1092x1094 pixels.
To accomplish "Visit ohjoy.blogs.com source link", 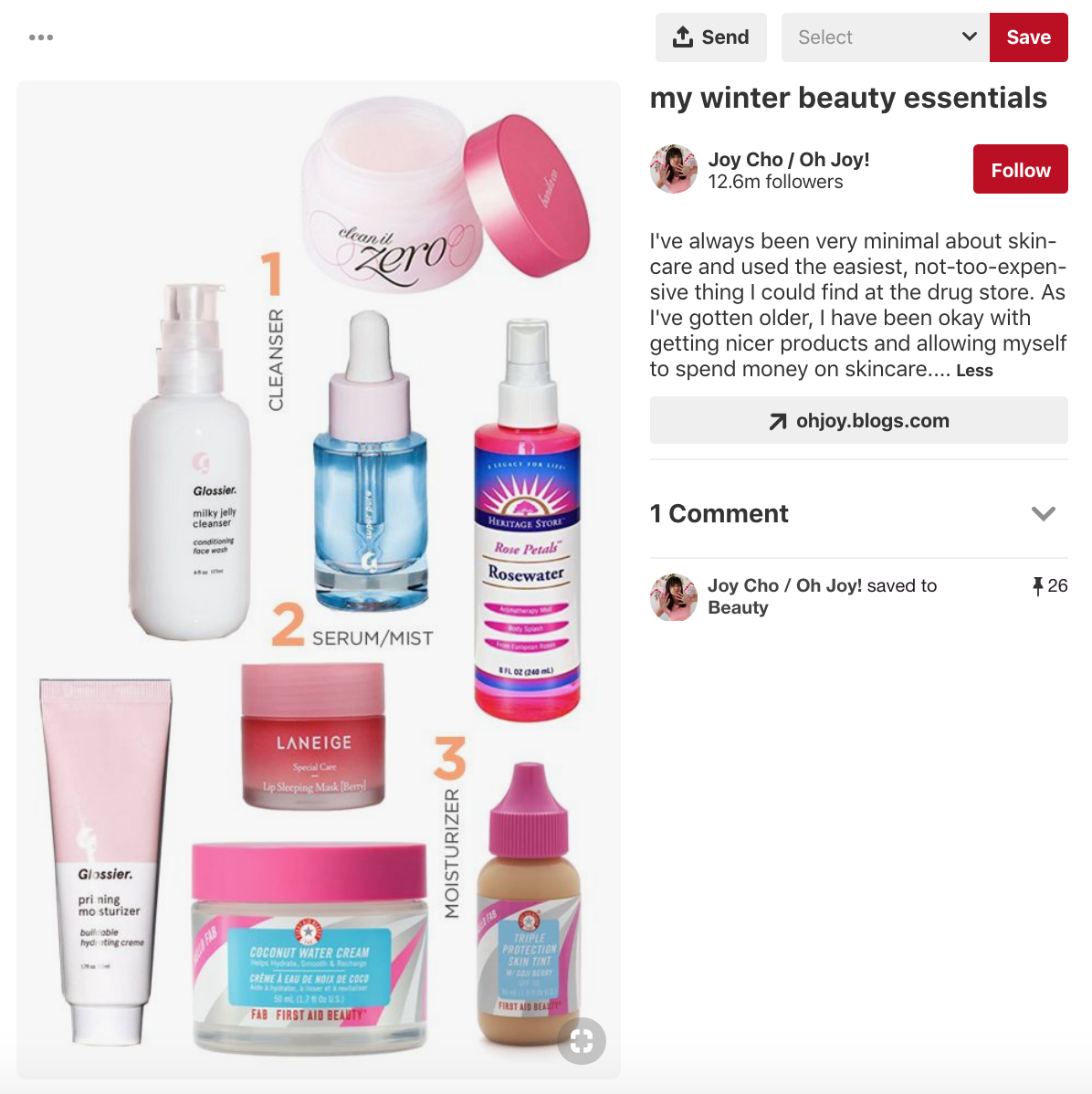I will click(858, 420).
